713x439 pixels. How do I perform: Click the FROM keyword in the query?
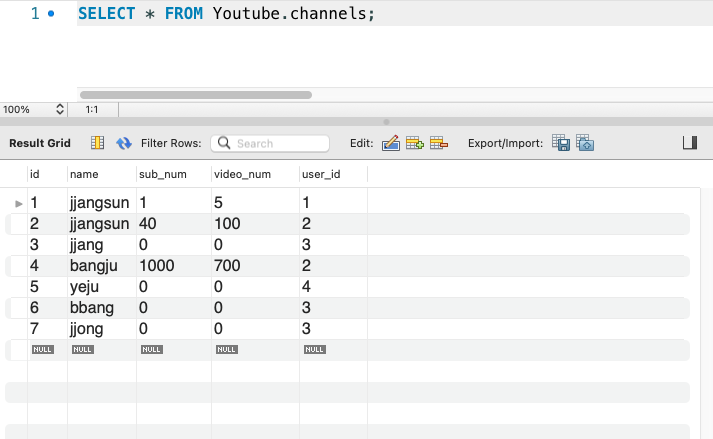(184, 13)
